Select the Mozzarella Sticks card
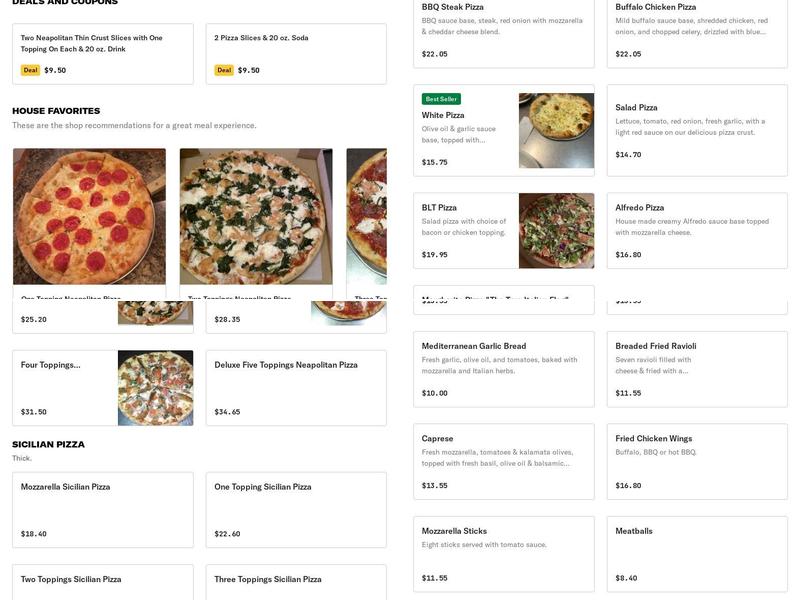The height and width of the screenshot is (600, 800). pos(503,553)
